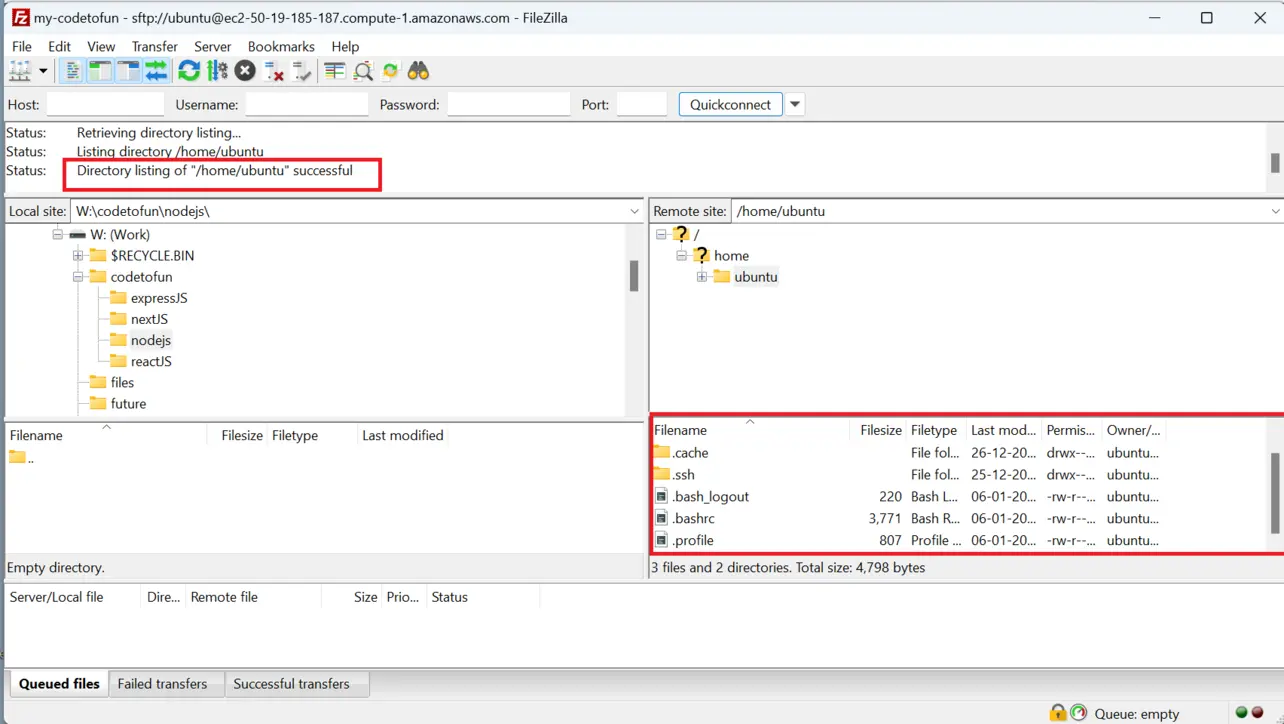Select the files folder in local tree
Viewport: 1284px width, 724px height.
click(122, 382)
